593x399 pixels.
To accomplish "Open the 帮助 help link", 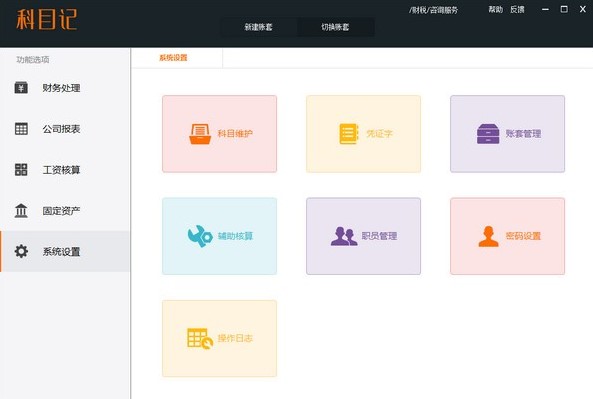I will (495, 9).
